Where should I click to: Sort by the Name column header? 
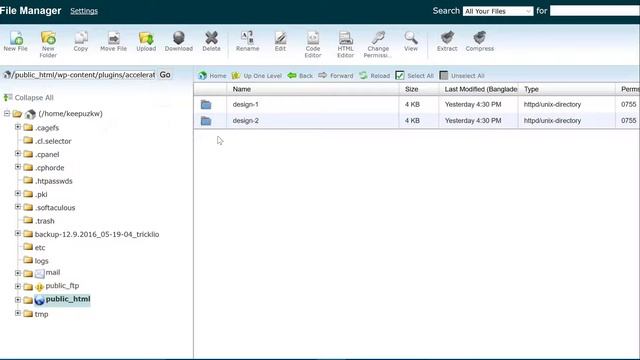tap(313, 89)
